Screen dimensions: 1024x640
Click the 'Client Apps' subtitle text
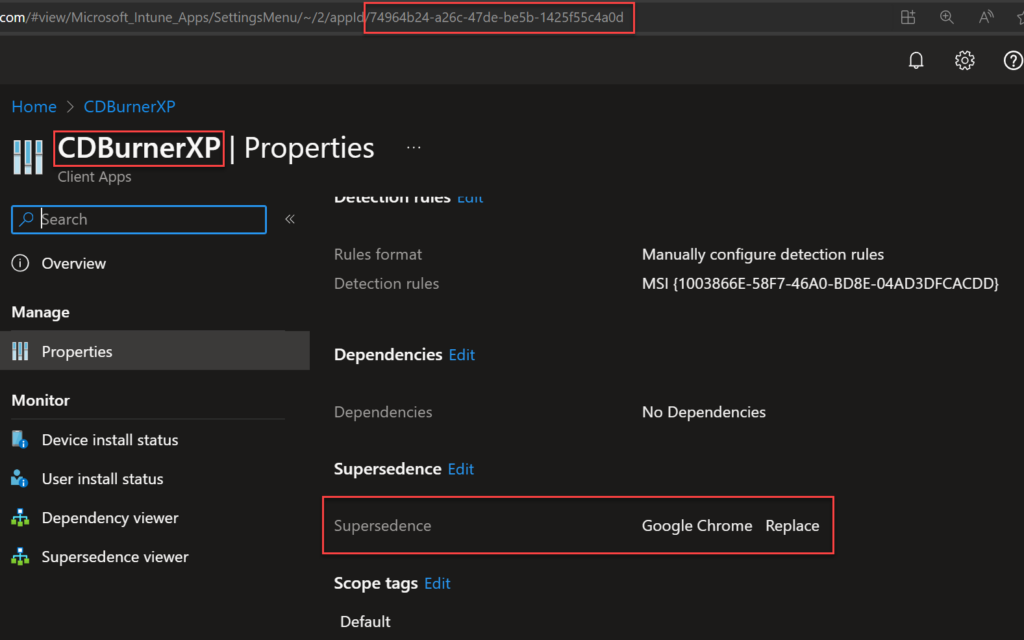coord(94,177)
